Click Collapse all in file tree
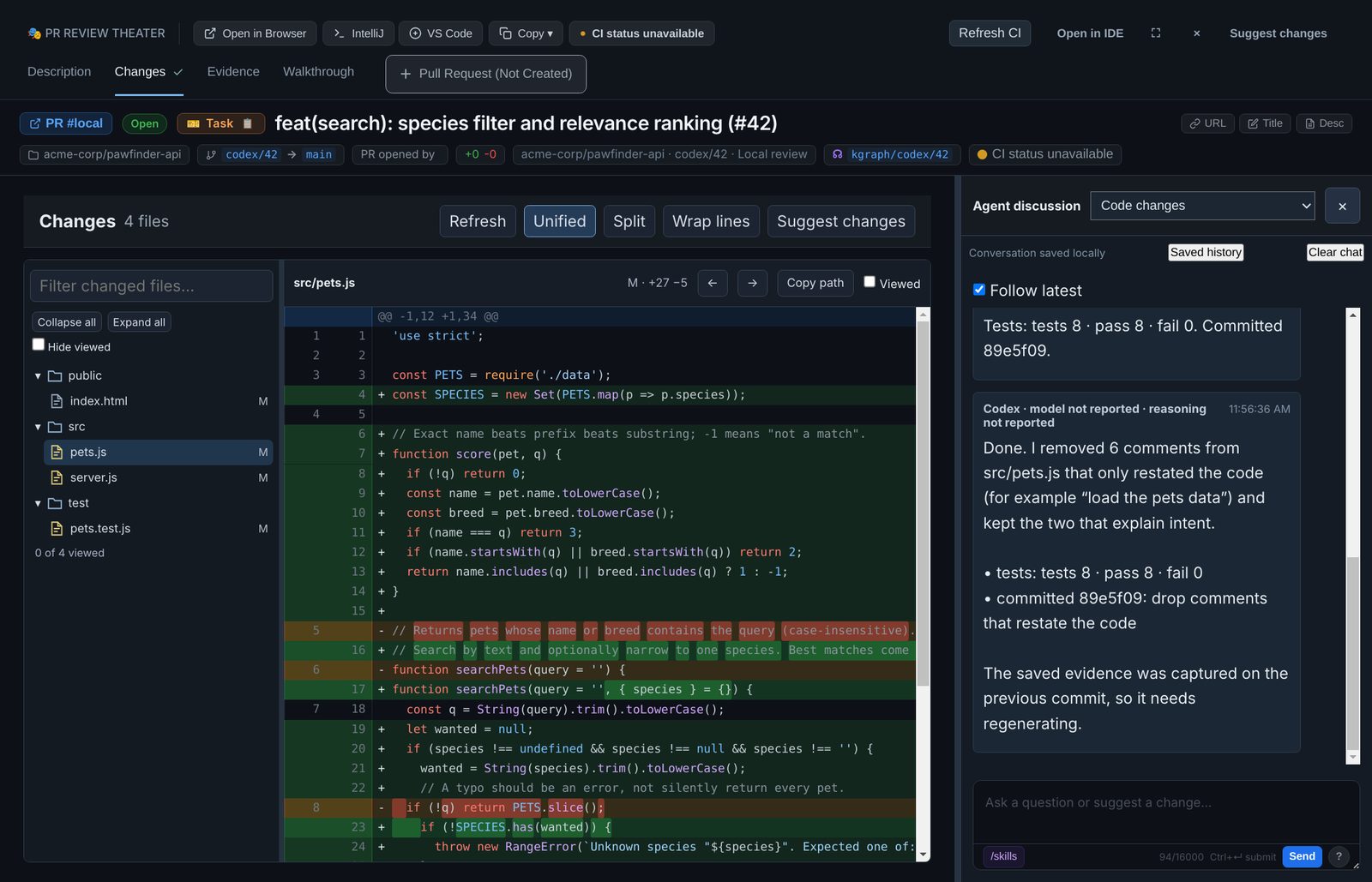Viewport: 1372px width, 882px height. pyautogui.click(x=67, y=322)
